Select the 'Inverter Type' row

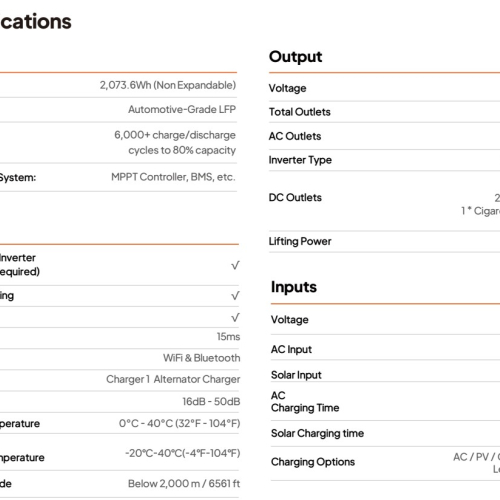coord(384,160)
